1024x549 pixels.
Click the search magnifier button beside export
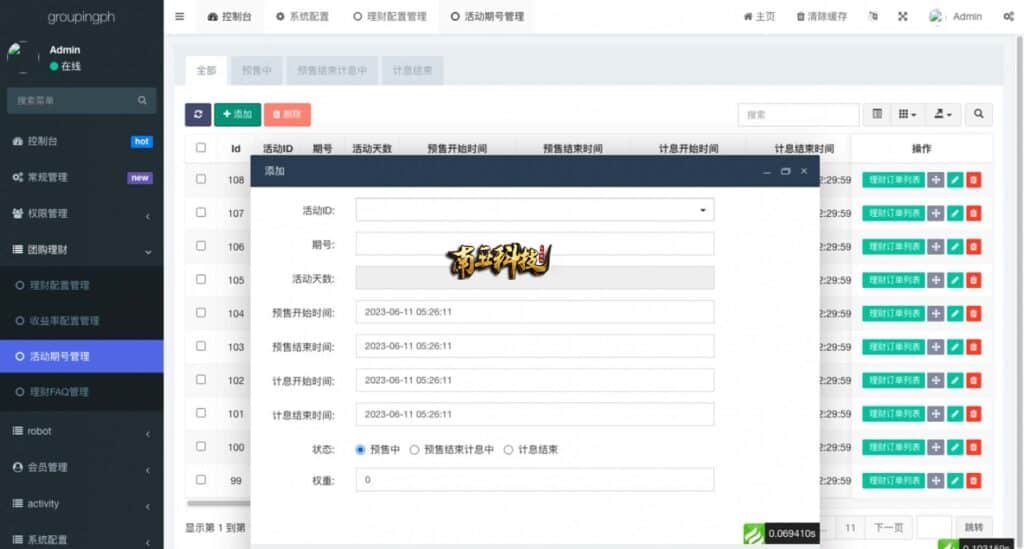tap(978, 115)
